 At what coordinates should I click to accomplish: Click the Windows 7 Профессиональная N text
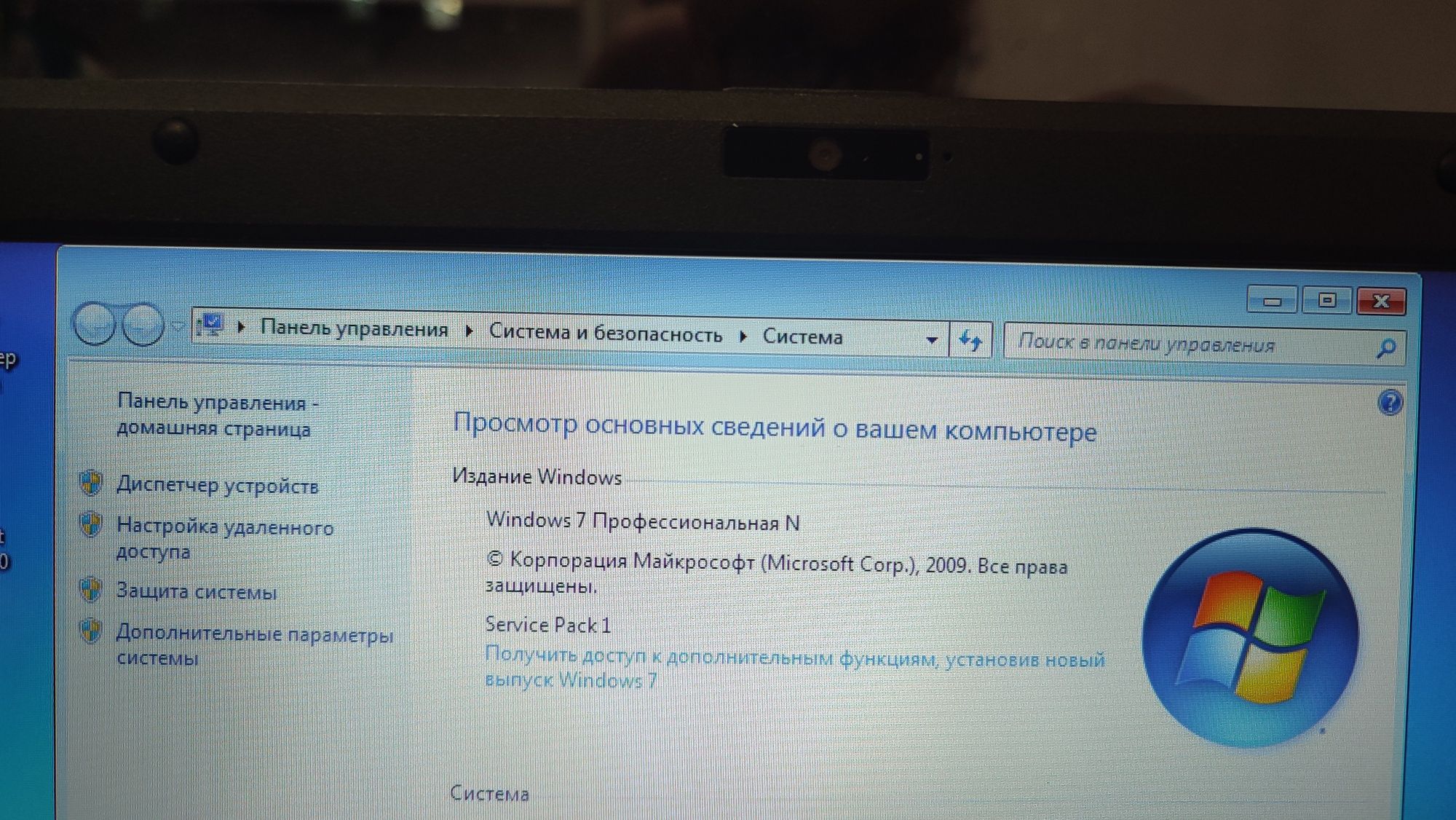643,521
